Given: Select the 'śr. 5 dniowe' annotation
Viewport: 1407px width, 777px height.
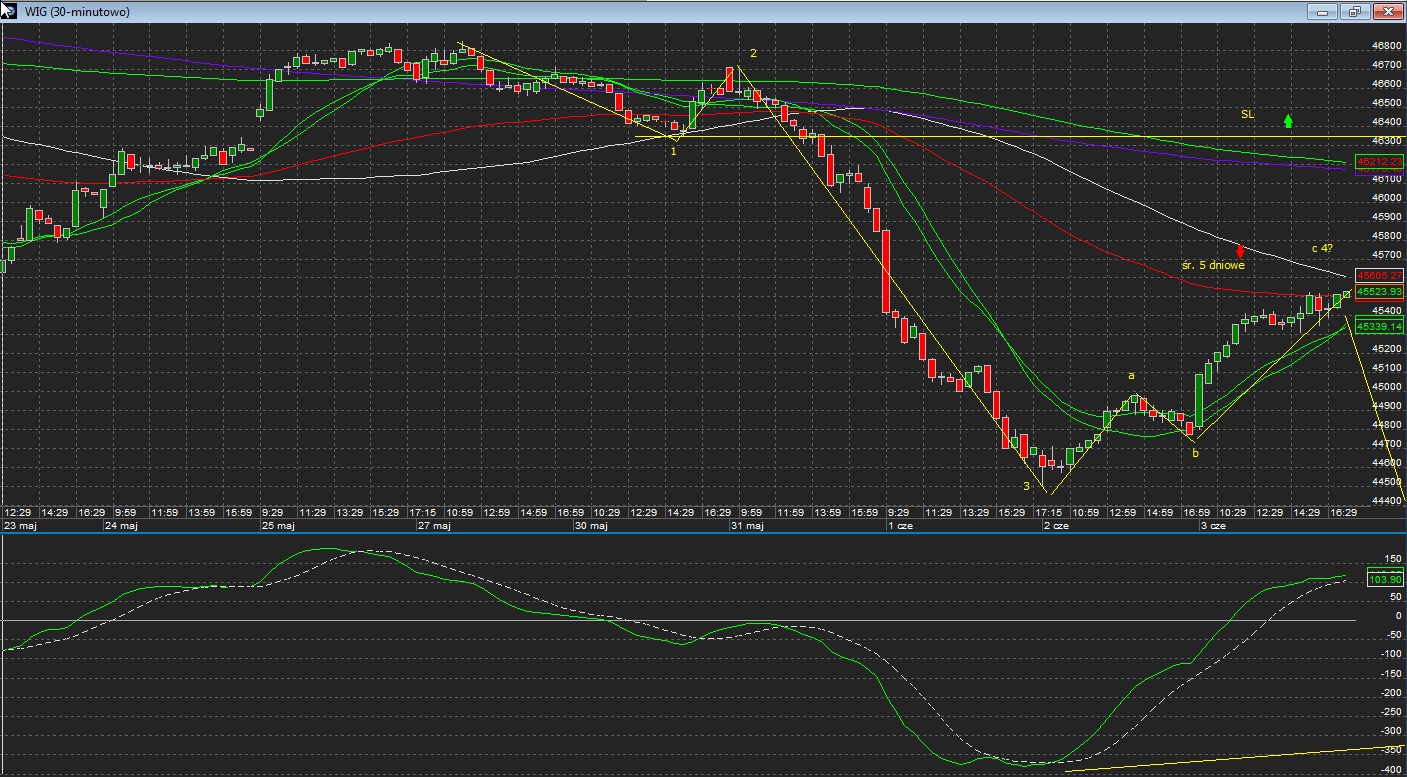Looking at the screenshot, I should point(1212,266).
